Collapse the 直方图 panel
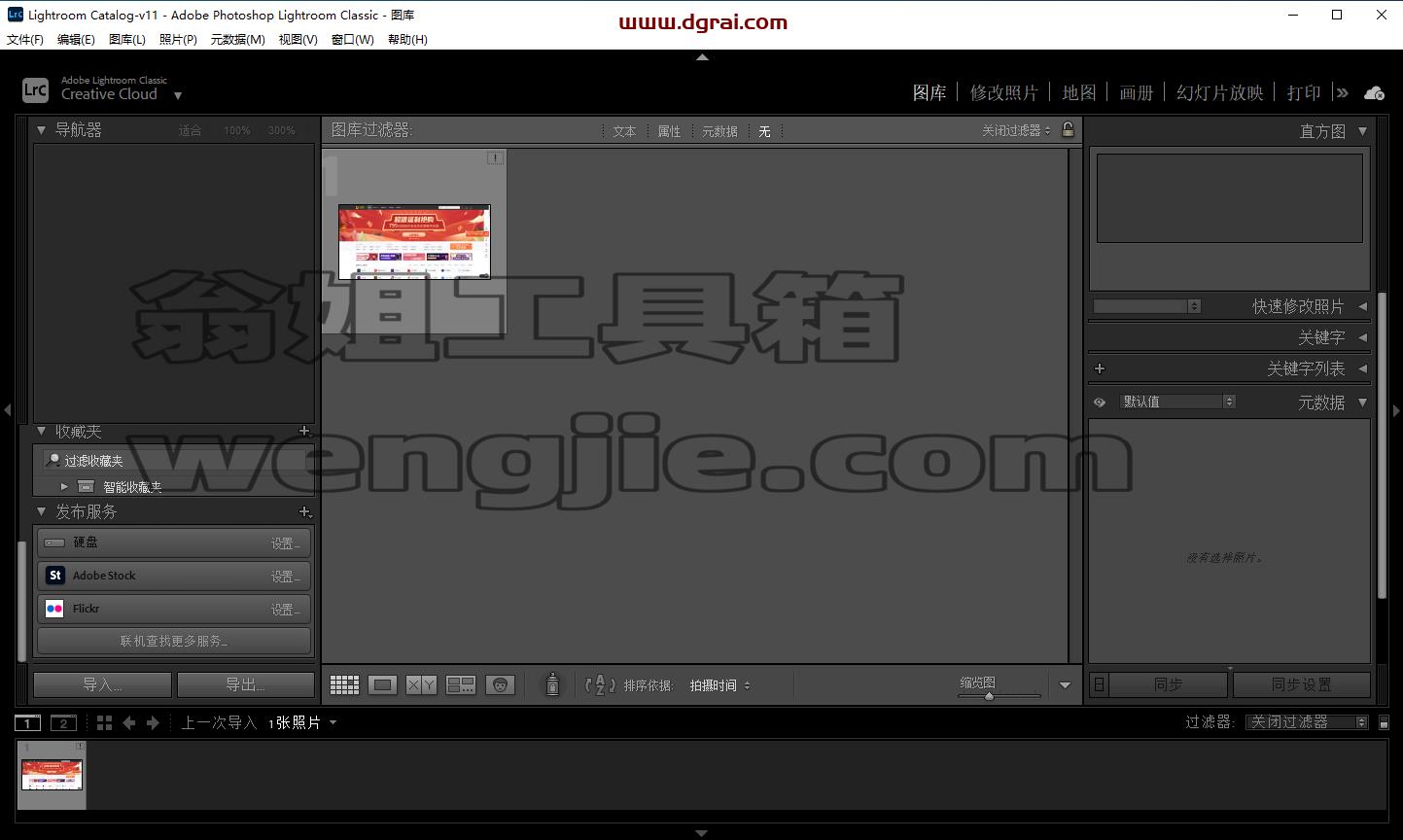 click(1362, 131)
